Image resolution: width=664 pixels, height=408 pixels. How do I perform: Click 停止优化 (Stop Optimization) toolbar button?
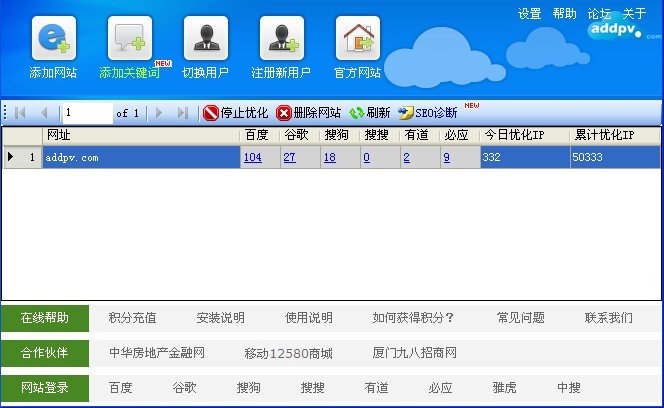point(235,113)
